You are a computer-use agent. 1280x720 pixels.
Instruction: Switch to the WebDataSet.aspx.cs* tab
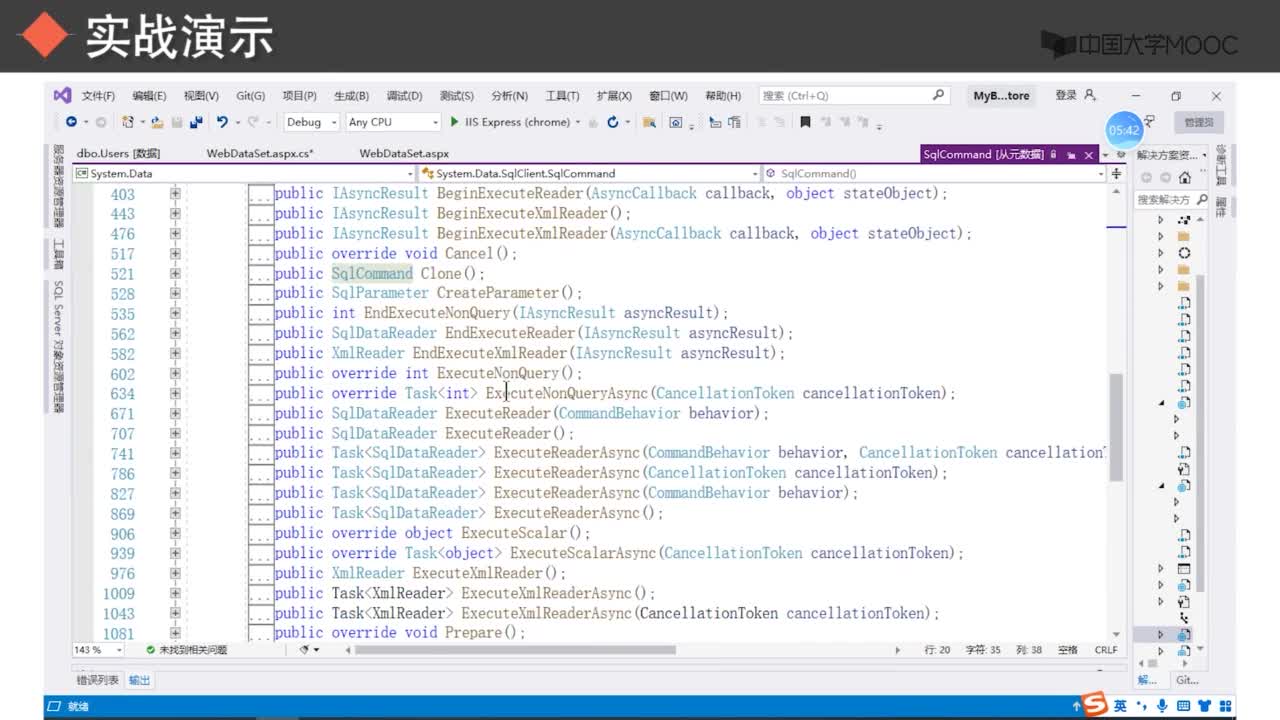(x=260, y=154)
